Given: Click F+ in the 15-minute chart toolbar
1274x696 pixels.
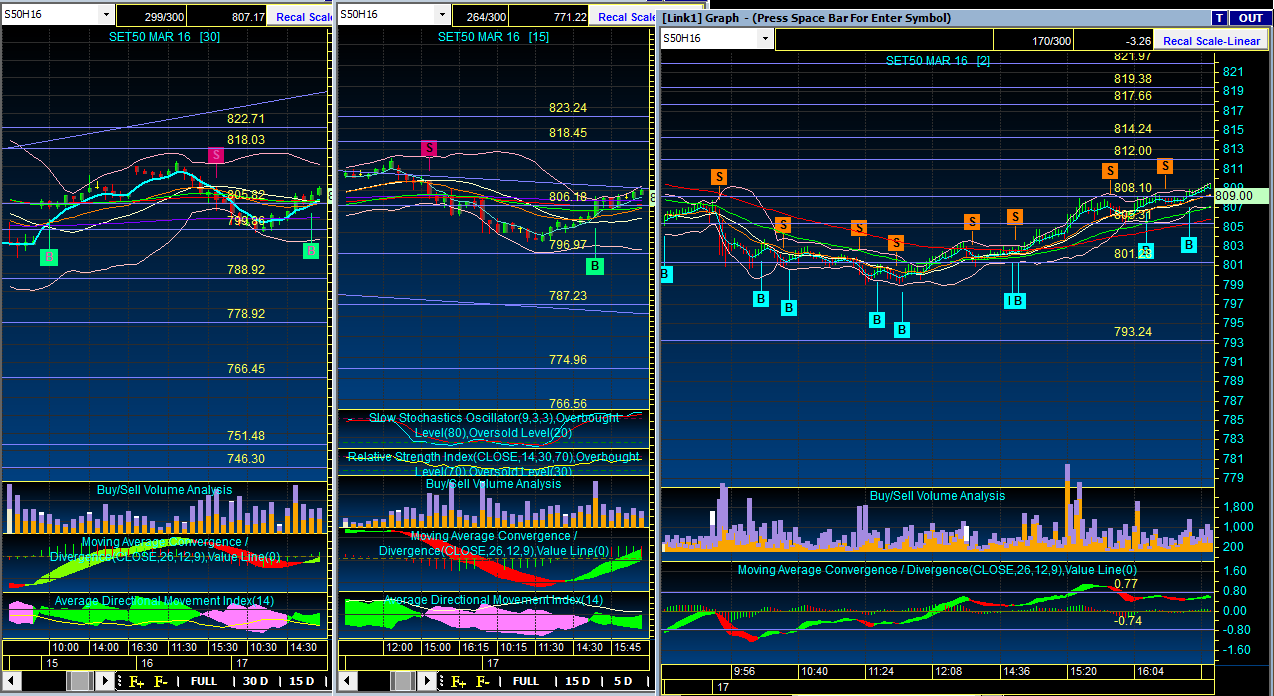Looking at the screenshot, I should coord(458,682).
